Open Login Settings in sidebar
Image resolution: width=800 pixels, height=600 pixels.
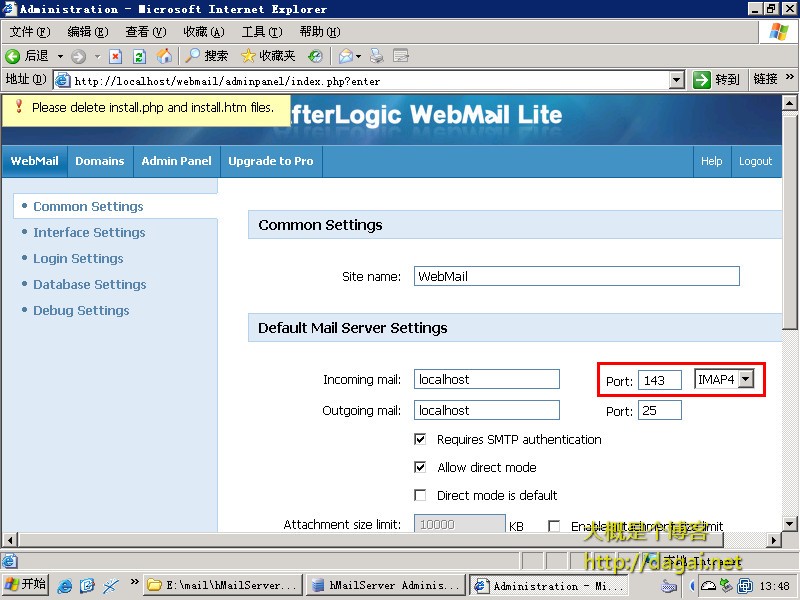click(x=78, y=259)
